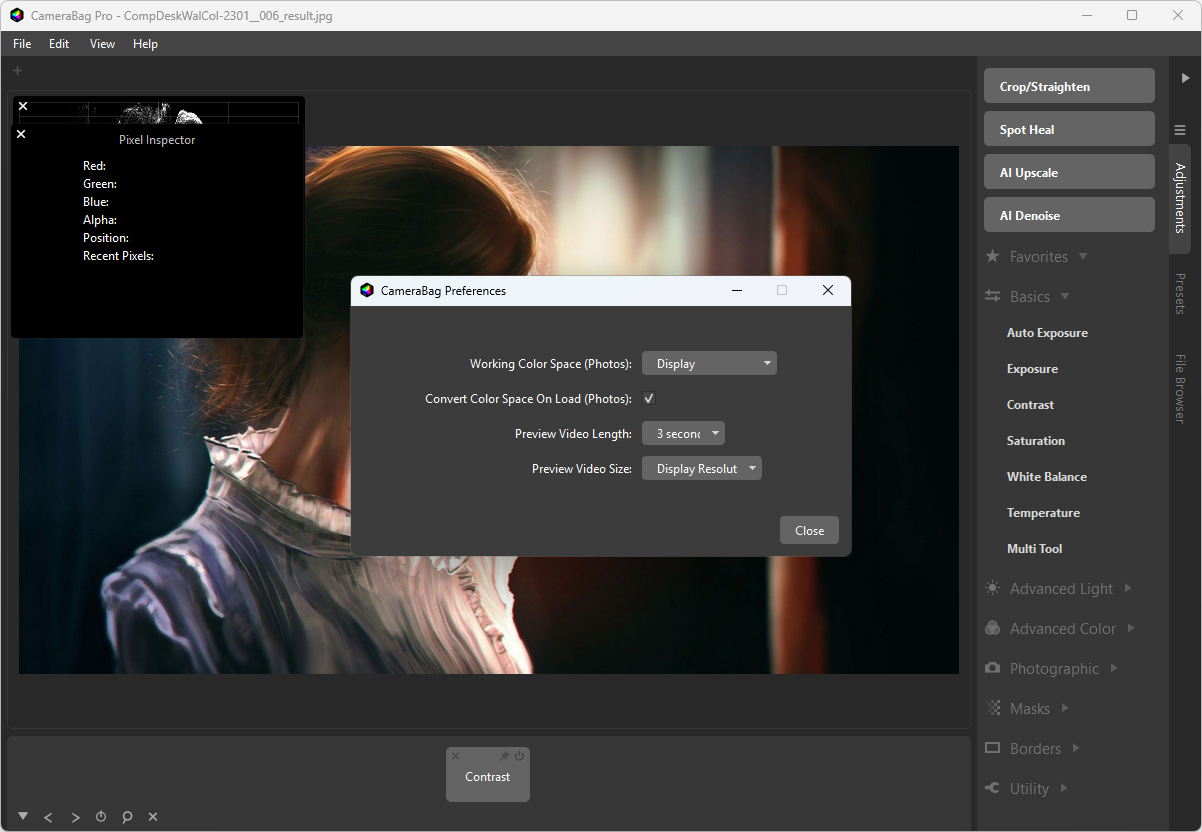1202x832 pixels.
Task: Click the histogram graph at the top
Action: 160,111
